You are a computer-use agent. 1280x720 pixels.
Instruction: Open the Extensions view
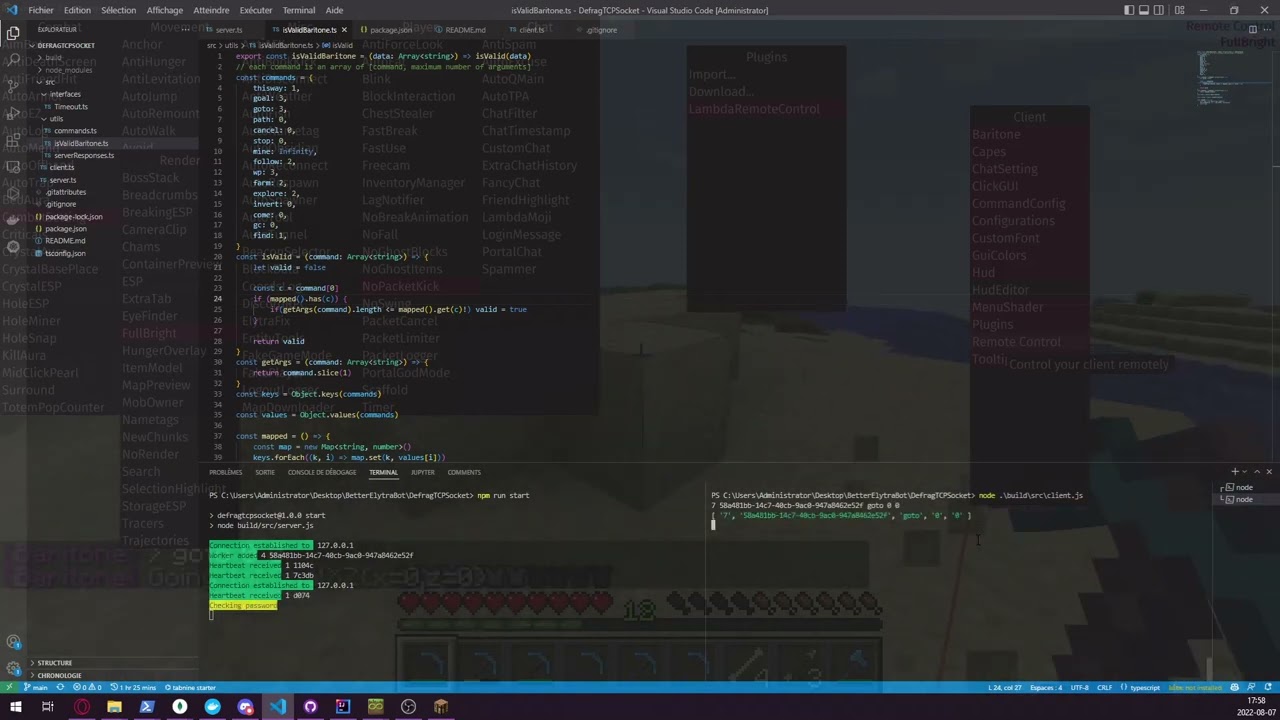point(13,141)
